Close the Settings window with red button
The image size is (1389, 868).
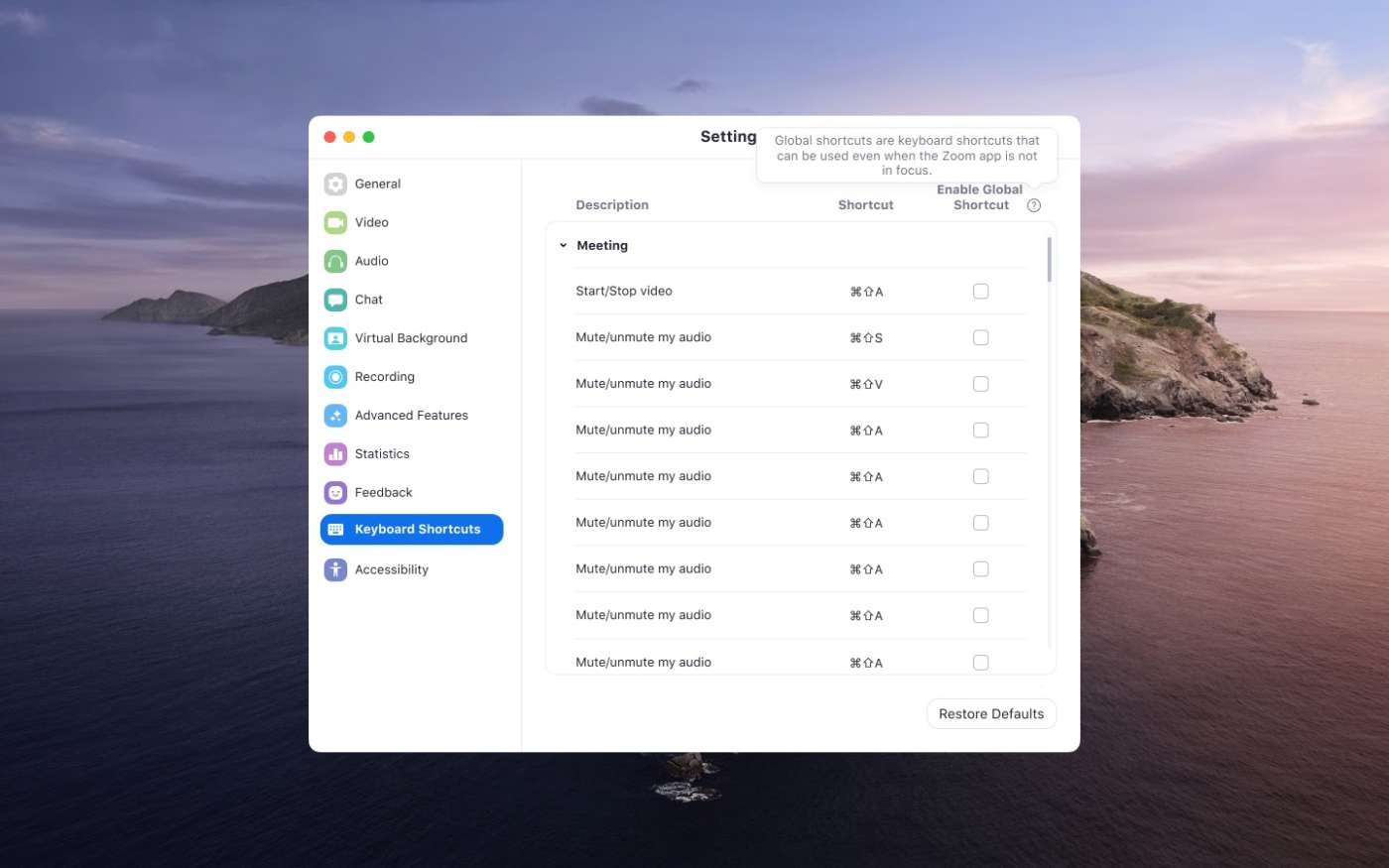(x=330, y=137)
